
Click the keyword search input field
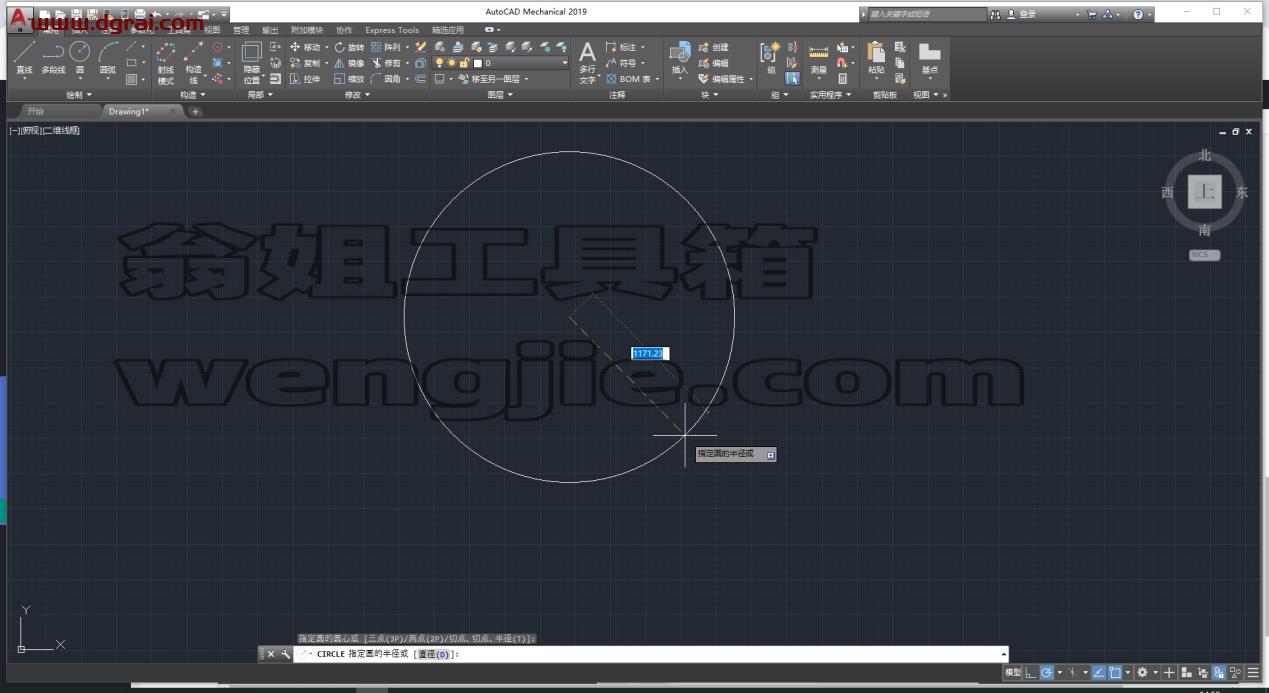pos(927,14)
